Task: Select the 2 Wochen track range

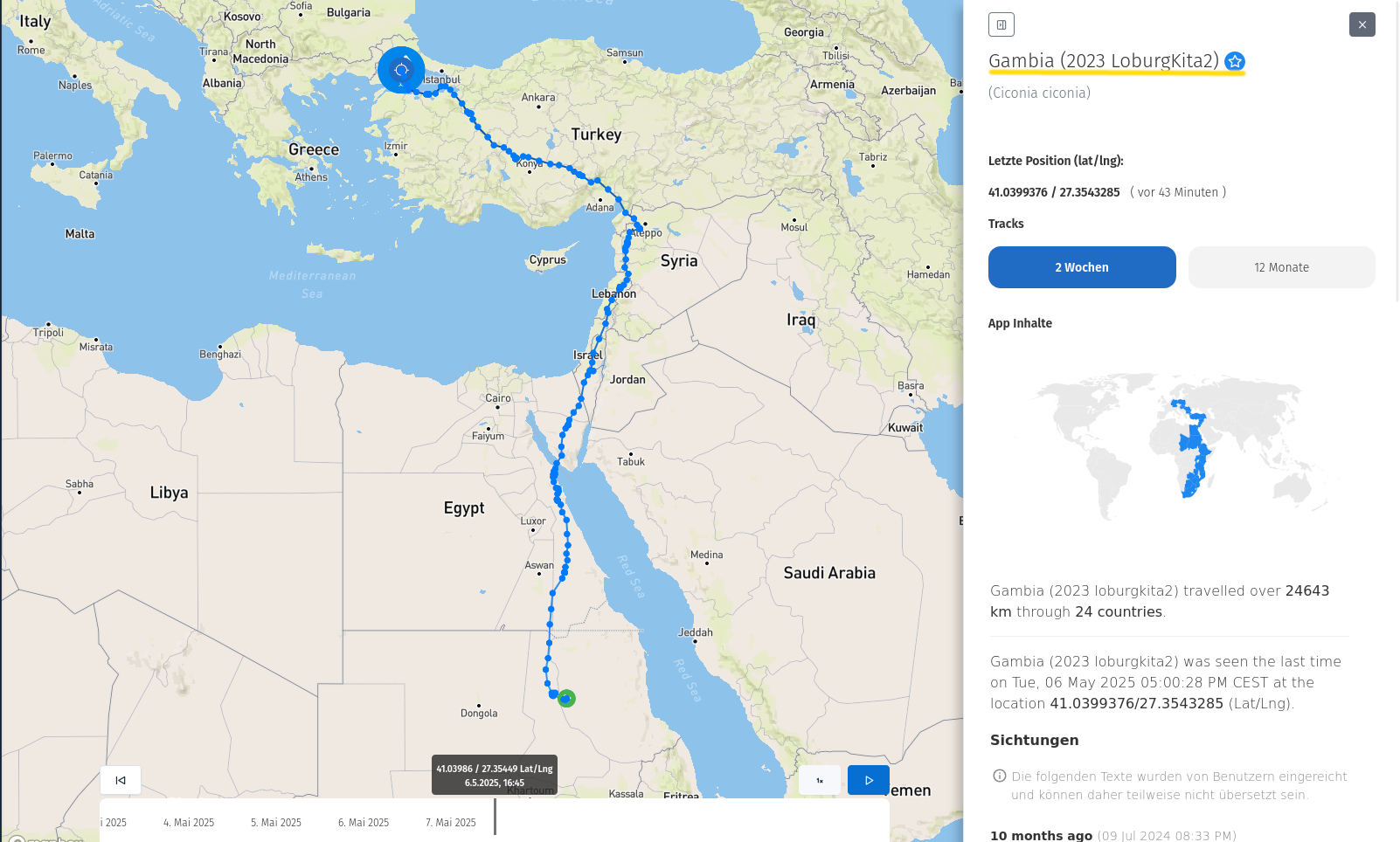Action: pyautogui.click(x=1082, y=267)
